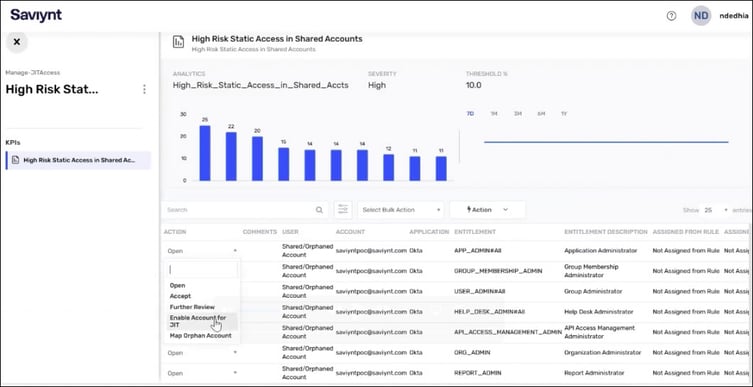Select the Further Review option
Image resolution: width=753 pixels, height=387 pixels.
[x=192, y=307]
